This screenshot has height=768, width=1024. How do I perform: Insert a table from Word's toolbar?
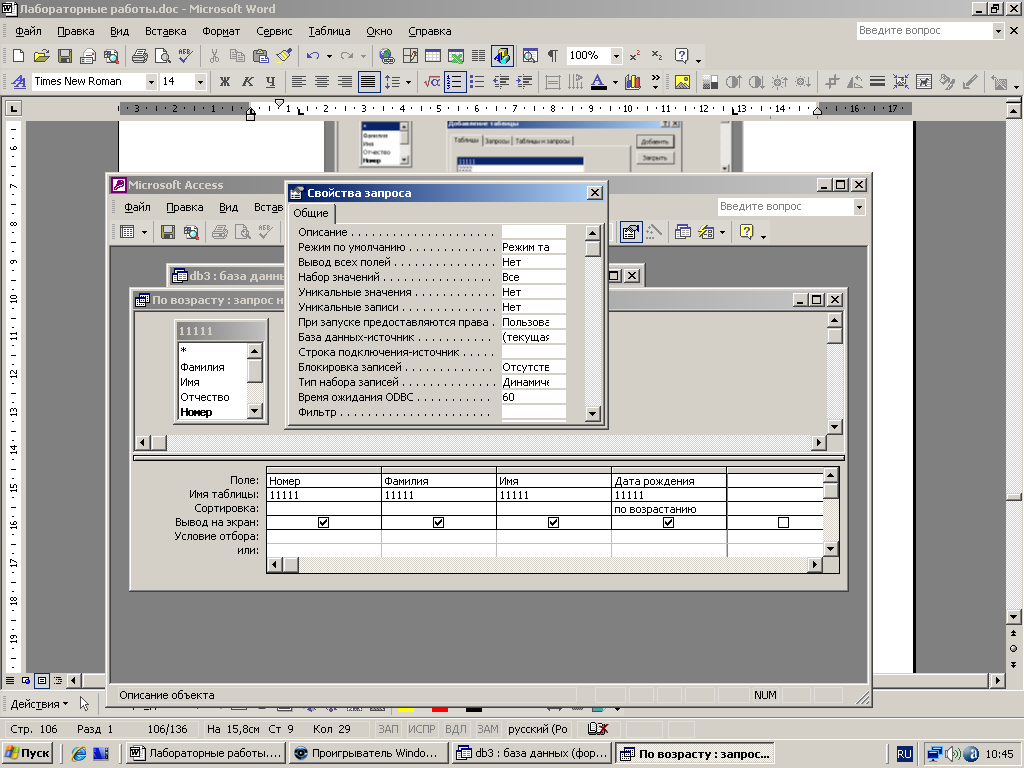click(432, 56)
